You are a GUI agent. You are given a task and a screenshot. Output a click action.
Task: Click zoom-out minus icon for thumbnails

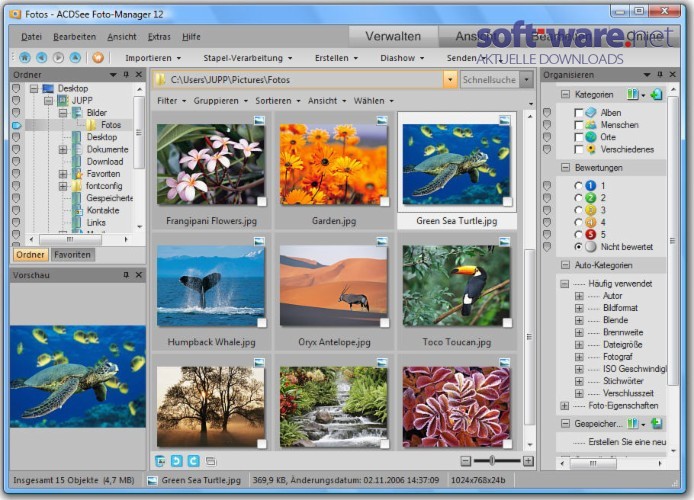(466, 461)
